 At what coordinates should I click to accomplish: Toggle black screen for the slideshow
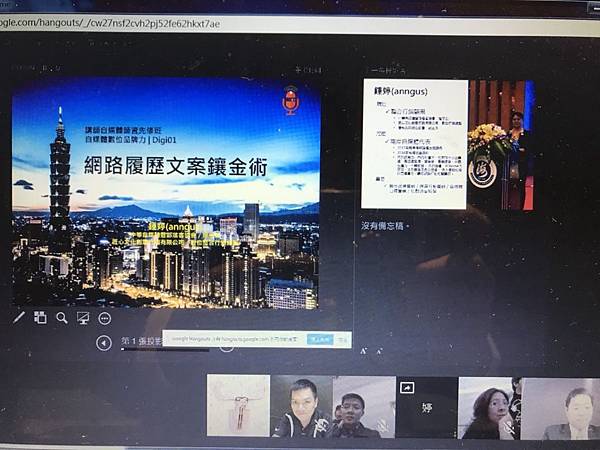tap(83, 318)
